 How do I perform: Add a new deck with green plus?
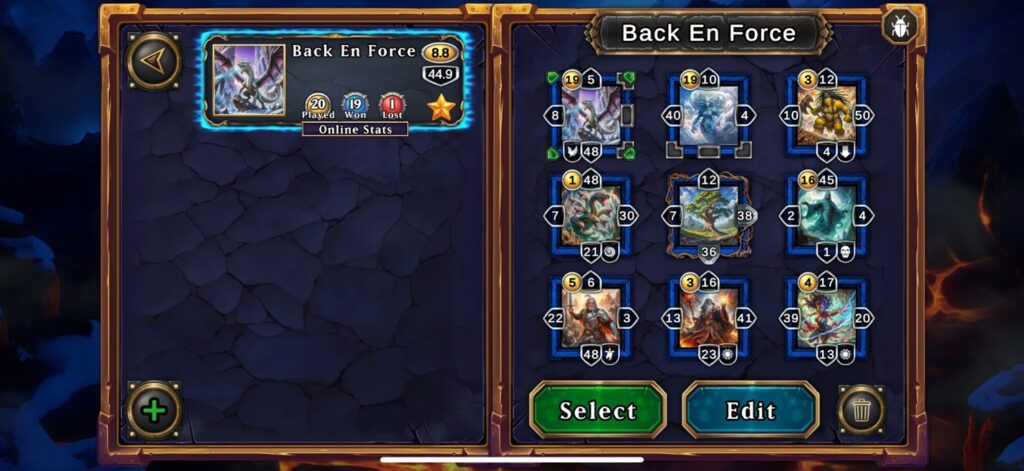tap(154, 410)
